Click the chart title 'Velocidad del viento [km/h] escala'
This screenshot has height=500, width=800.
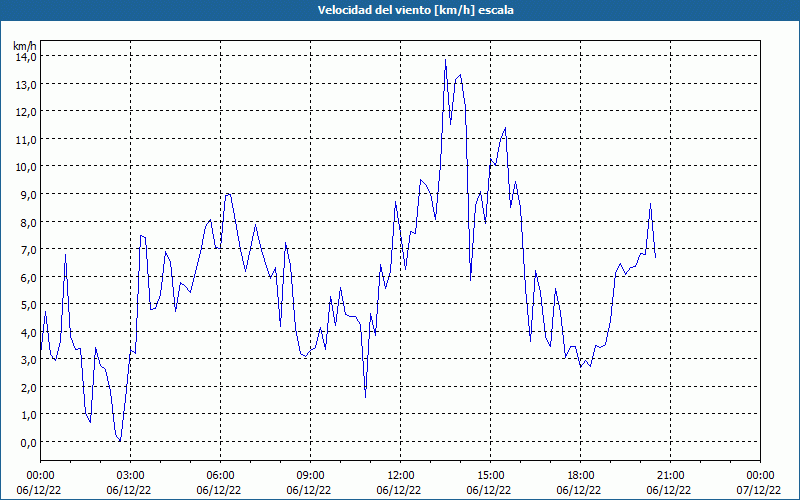[415, 10]
